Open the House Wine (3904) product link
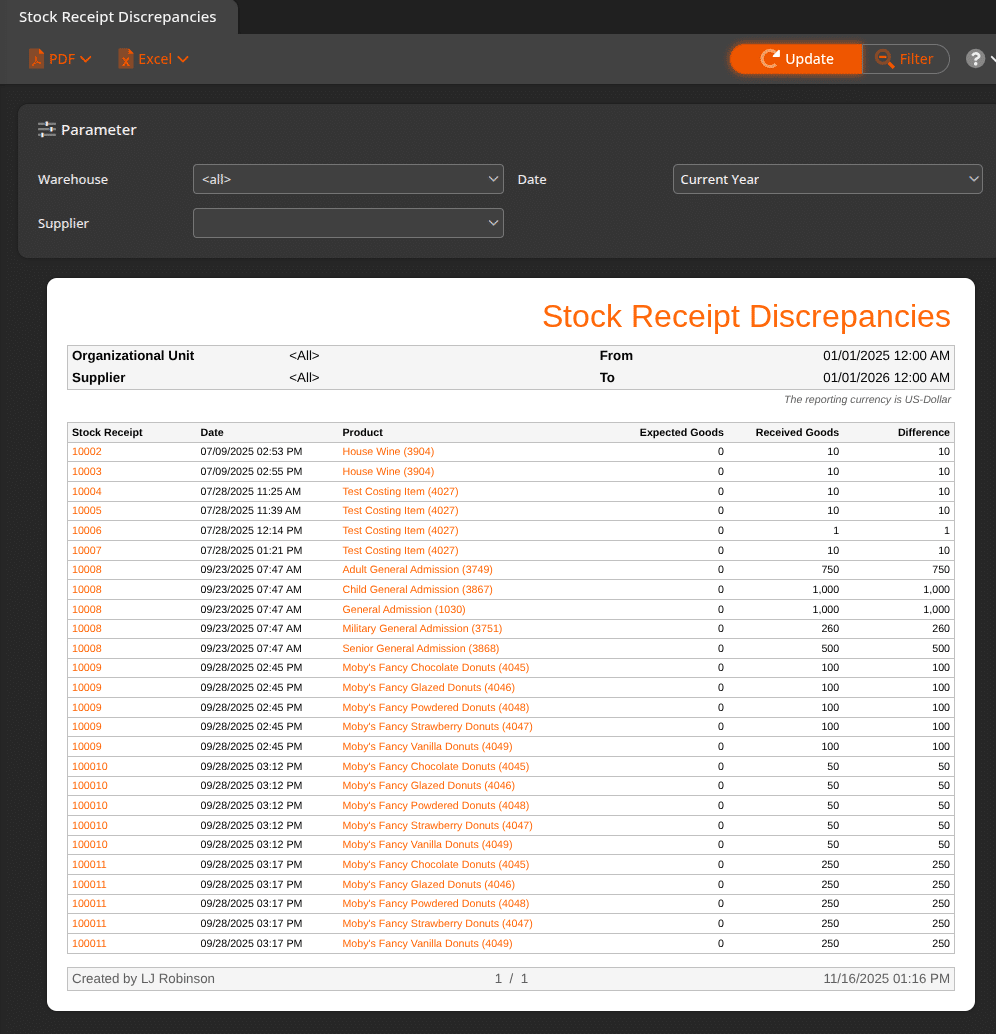 coord(388,452)
